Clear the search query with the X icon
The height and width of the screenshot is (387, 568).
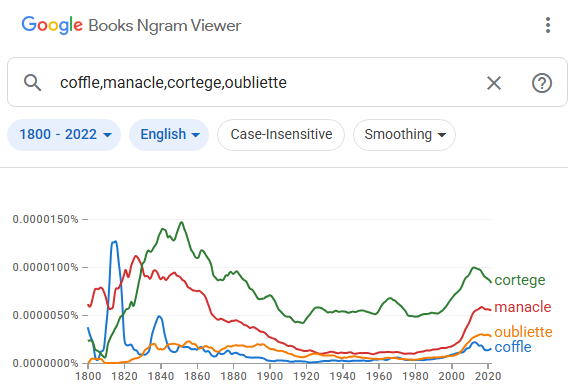pyautogui.click(x=494, y=83)
